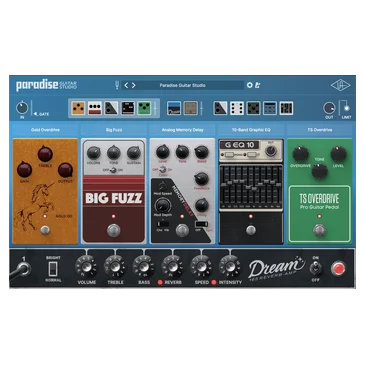Click the Gold Overdrive GAIN knob
The width and height of the screenshot is (365, 365).
[x=24, y=169]
